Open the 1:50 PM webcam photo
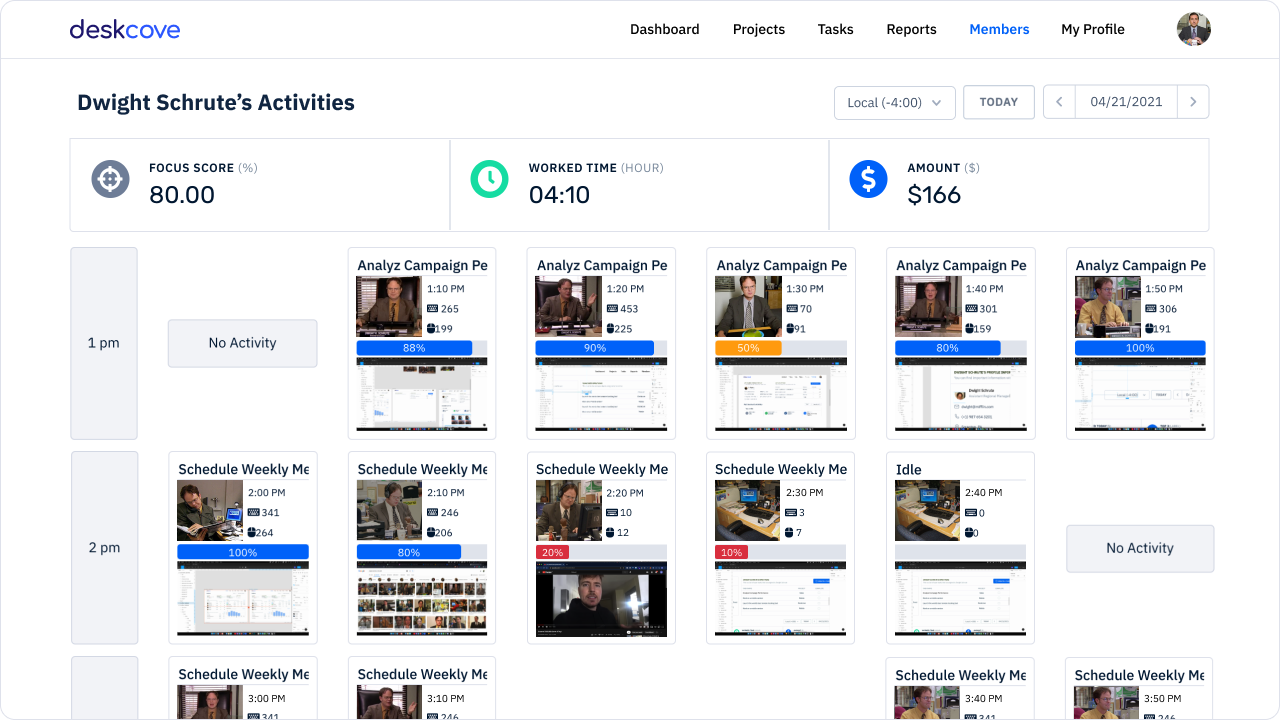The width and height of the screenshot is (1280, 720). pyautogui.click(x=1107, y=306)
